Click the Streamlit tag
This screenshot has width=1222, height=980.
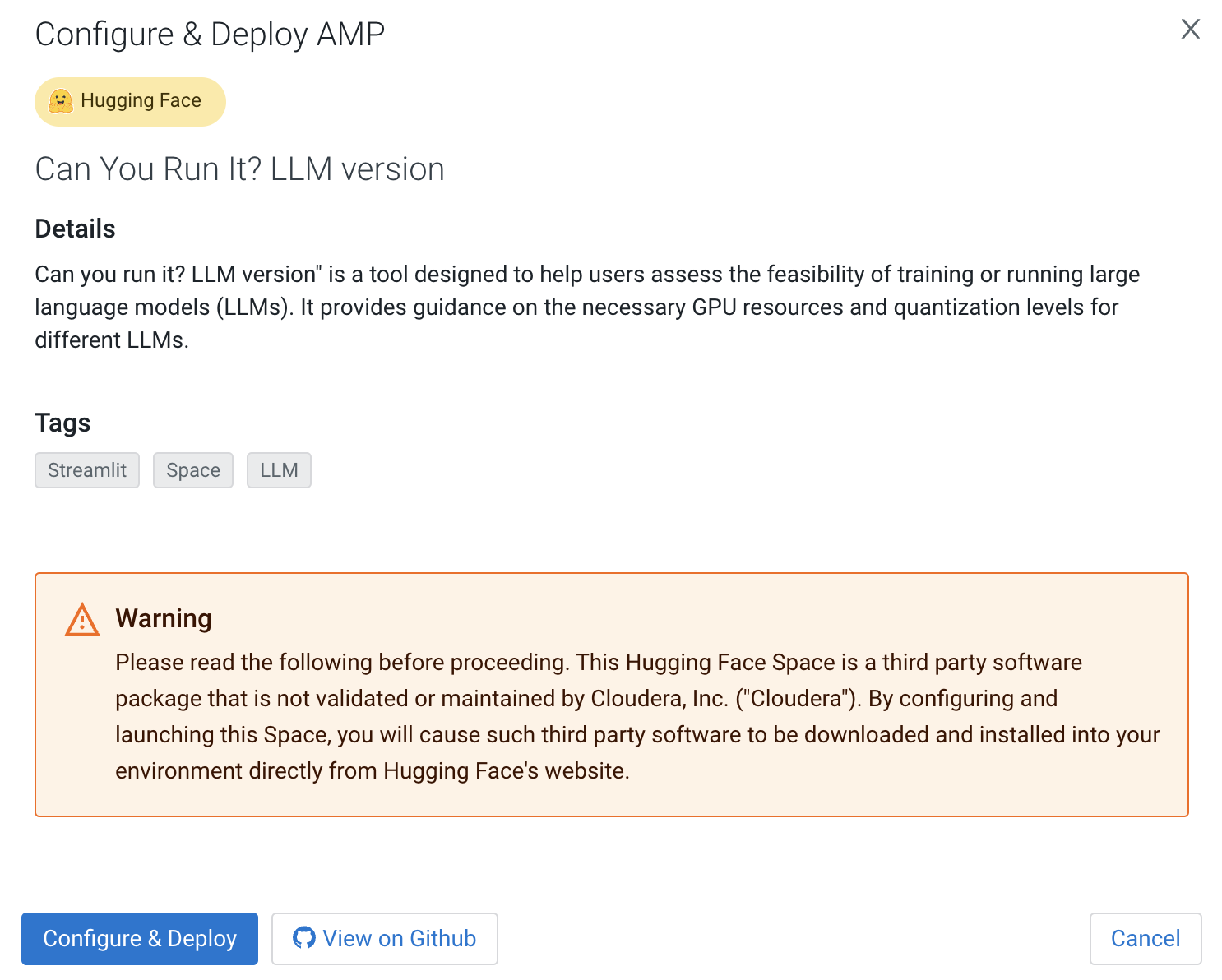86,469
